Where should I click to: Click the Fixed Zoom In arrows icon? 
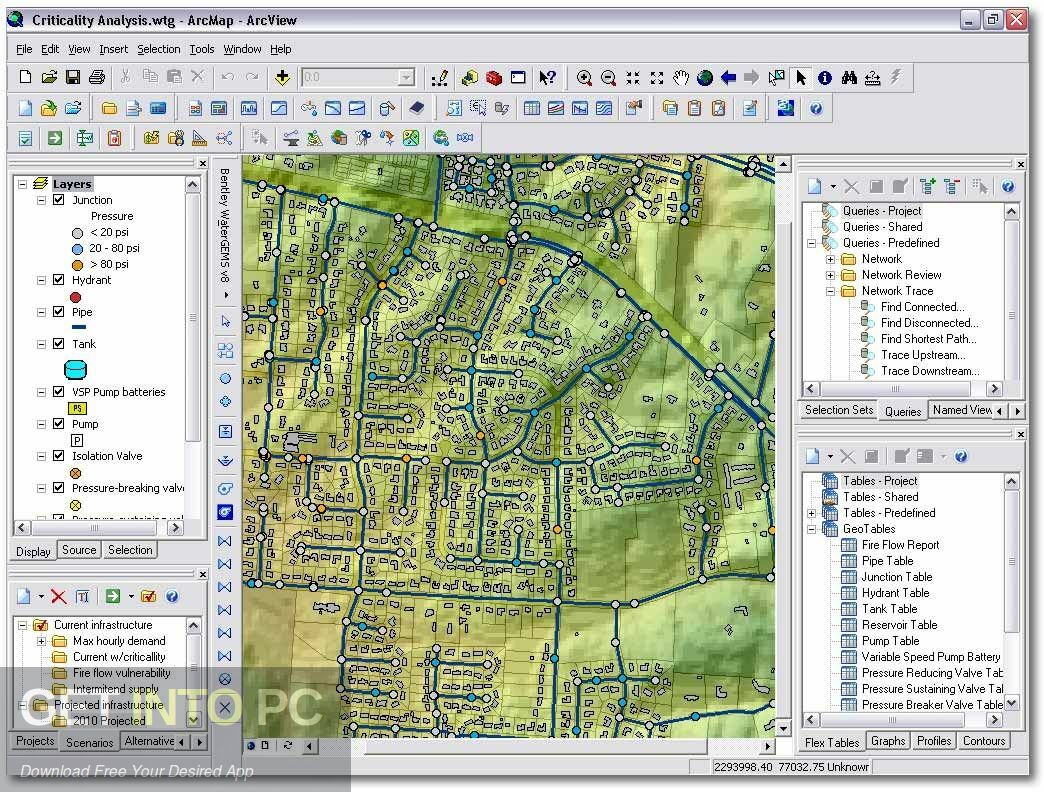click(633, 78)
